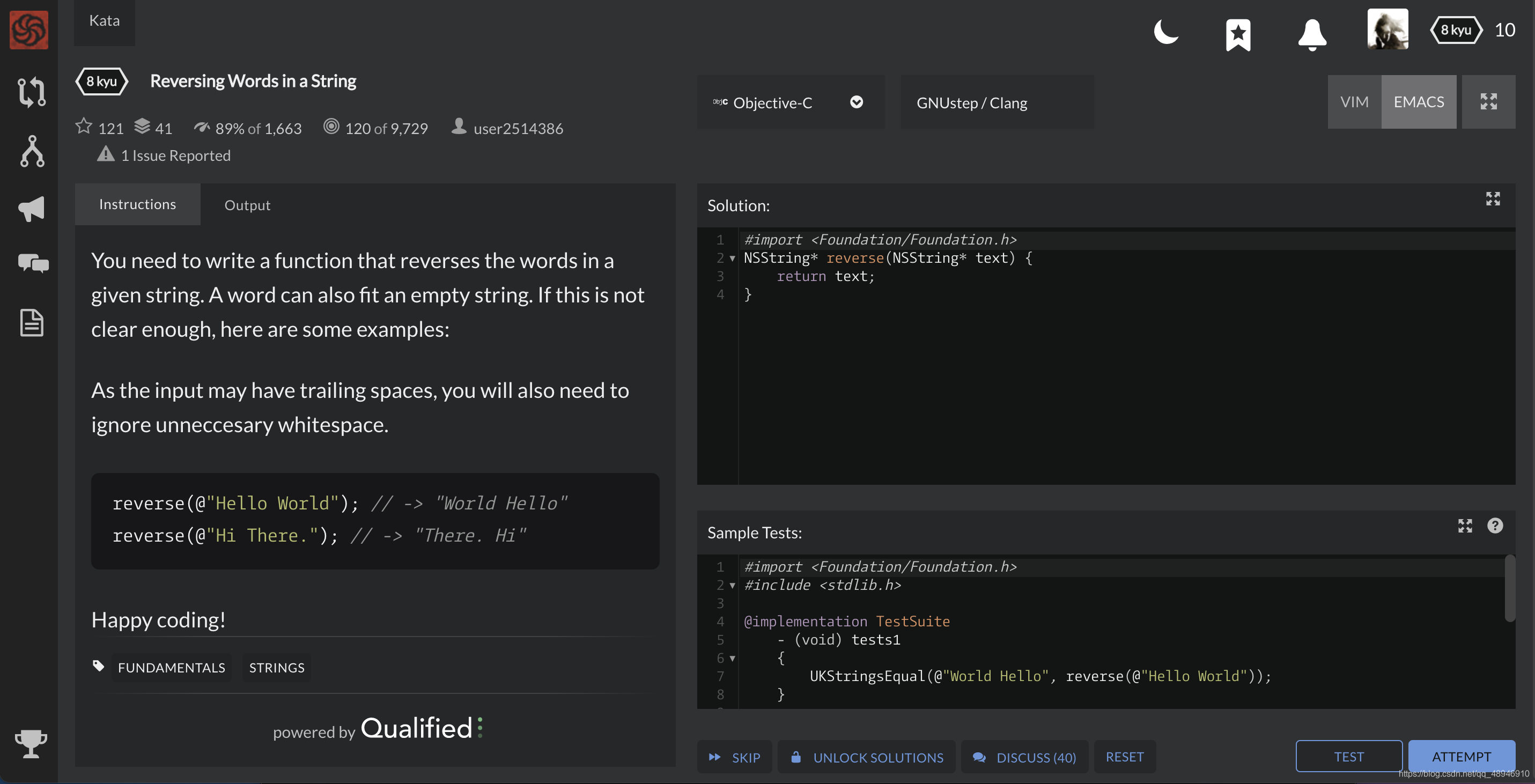Open the docs page sidebar icon
Image resolution: width=1535 pixels, height=784 pixels.
tap(32, 322)
